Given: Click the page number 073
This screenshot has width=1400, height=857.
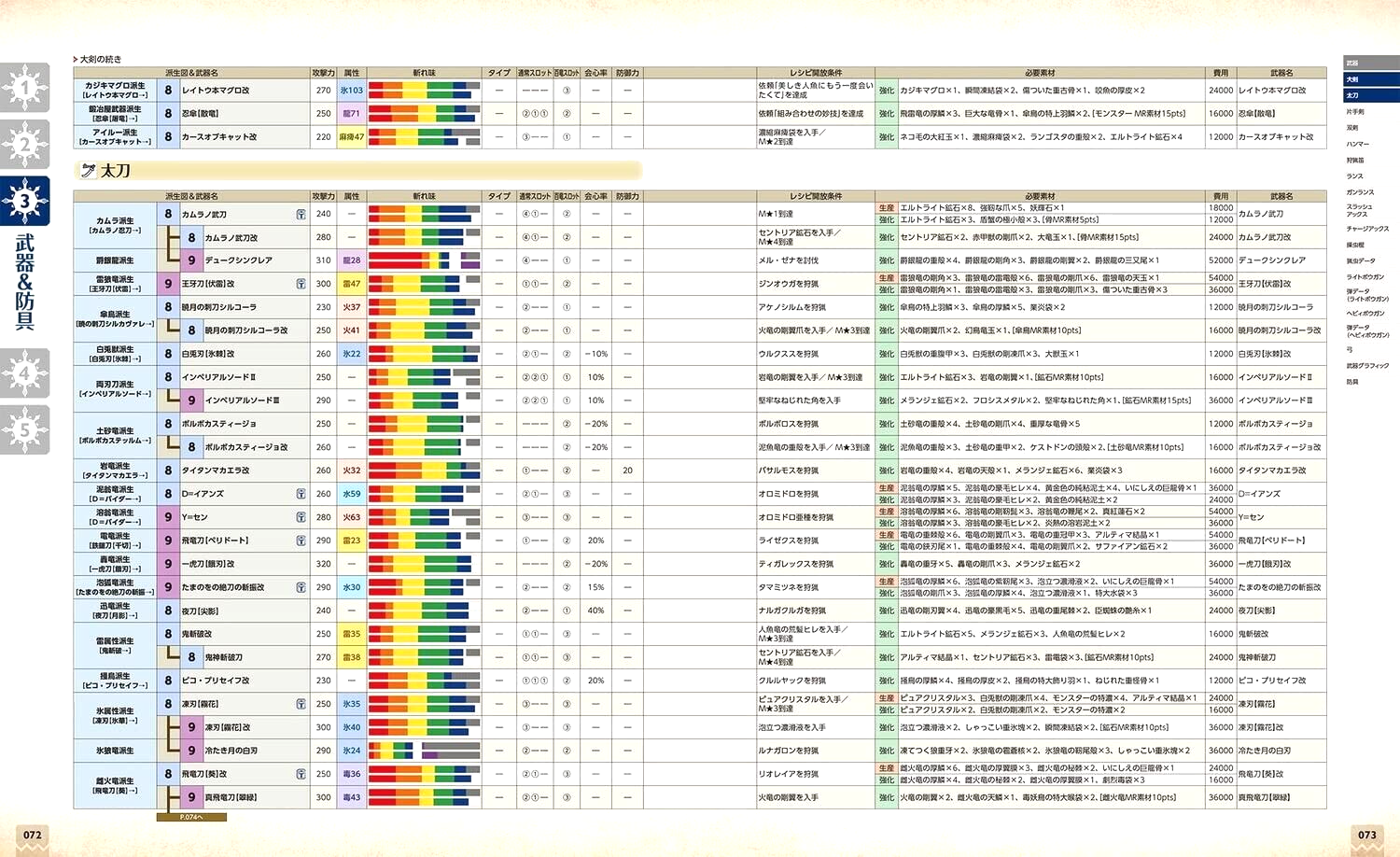Looking at the screenshot, I should [1366, 835].
